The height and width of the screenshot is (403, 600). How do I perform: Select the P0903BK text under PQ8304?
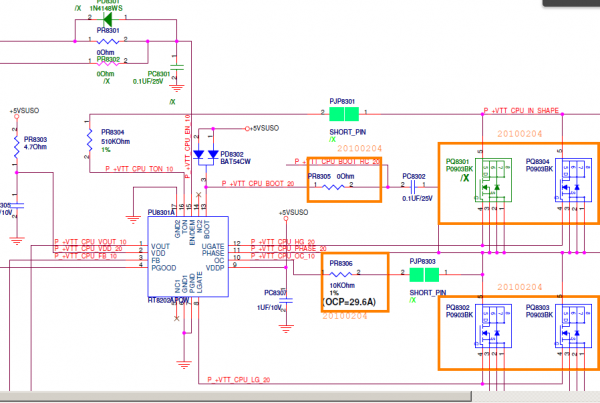click(539, 169)
